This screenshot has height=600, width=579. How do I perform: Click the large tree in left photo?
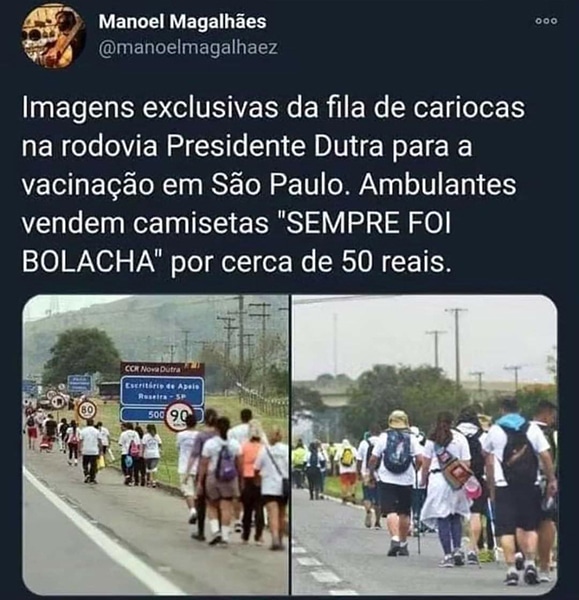click(x=81, y=355)
